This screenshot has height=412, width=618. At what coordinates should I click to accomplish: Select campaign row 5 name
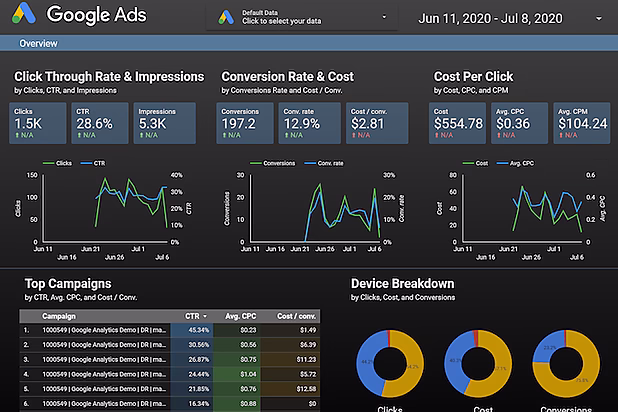104,389
